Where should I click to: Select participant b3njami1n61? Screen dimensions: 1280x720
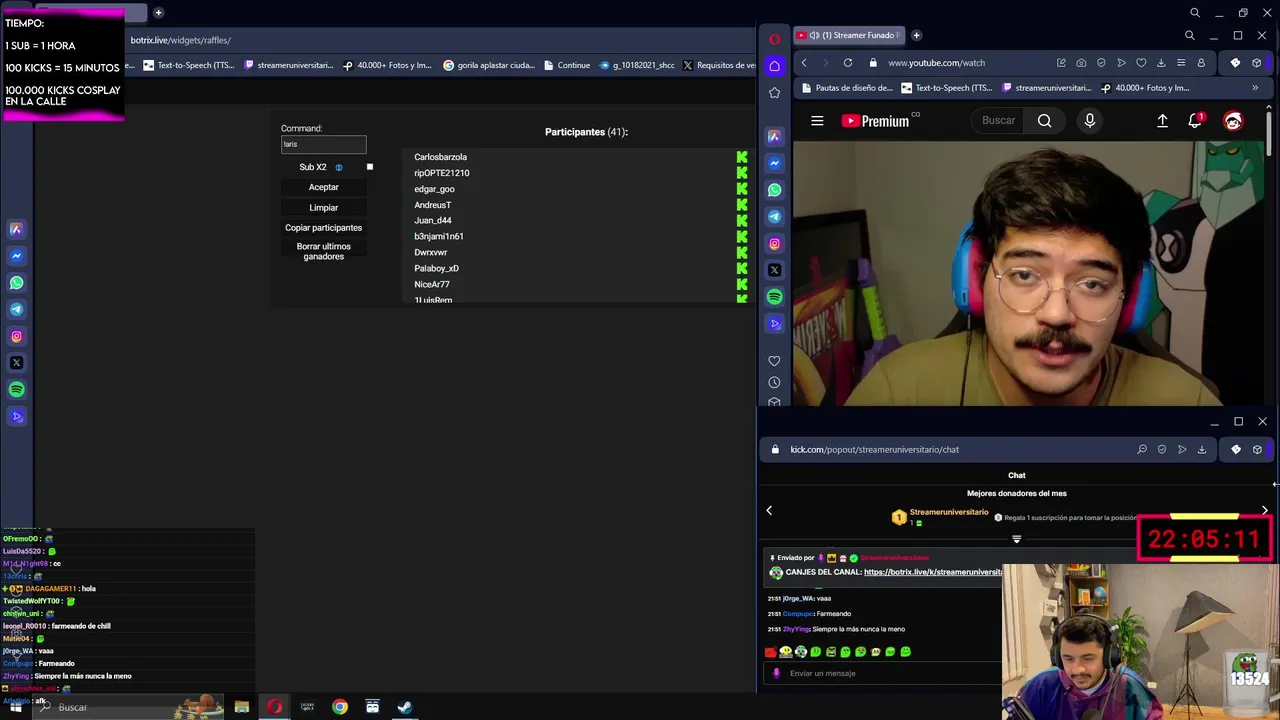click(438, 236)
